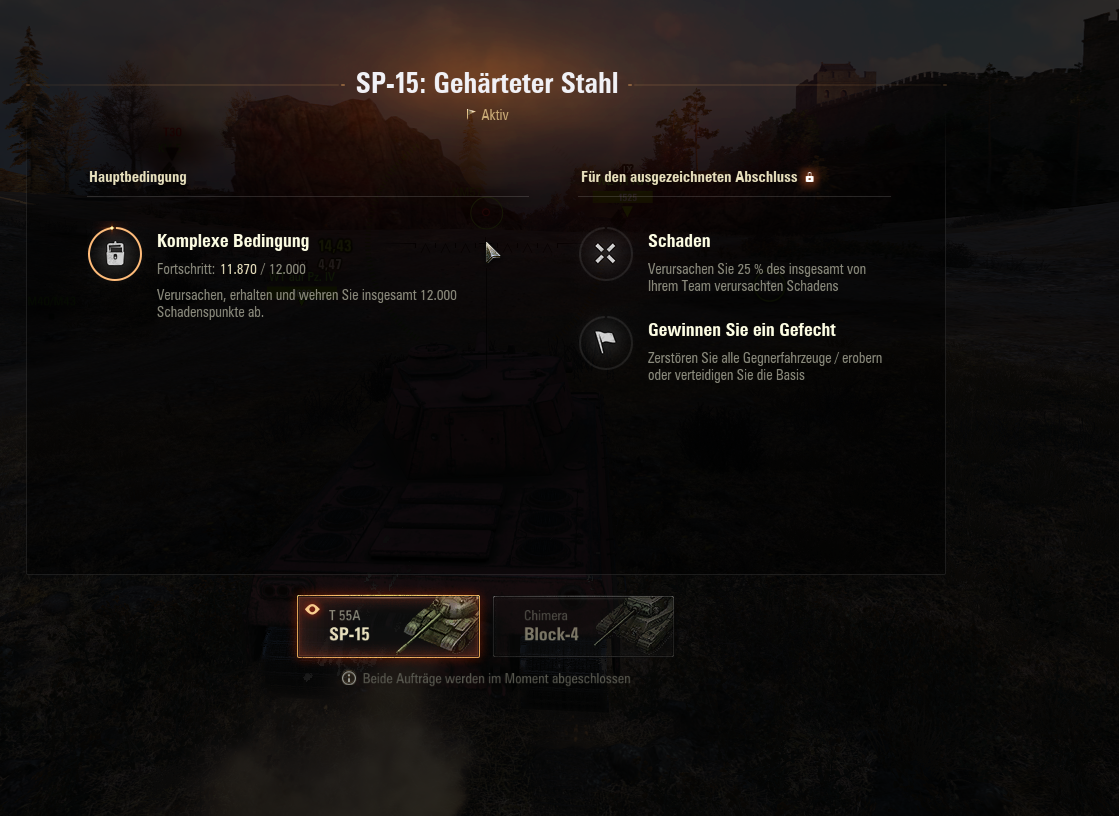Click the Beide Aufträge werden abgeschlossen notice
This screenshot has height=816, width=1119.
click(x=496, y=678)
